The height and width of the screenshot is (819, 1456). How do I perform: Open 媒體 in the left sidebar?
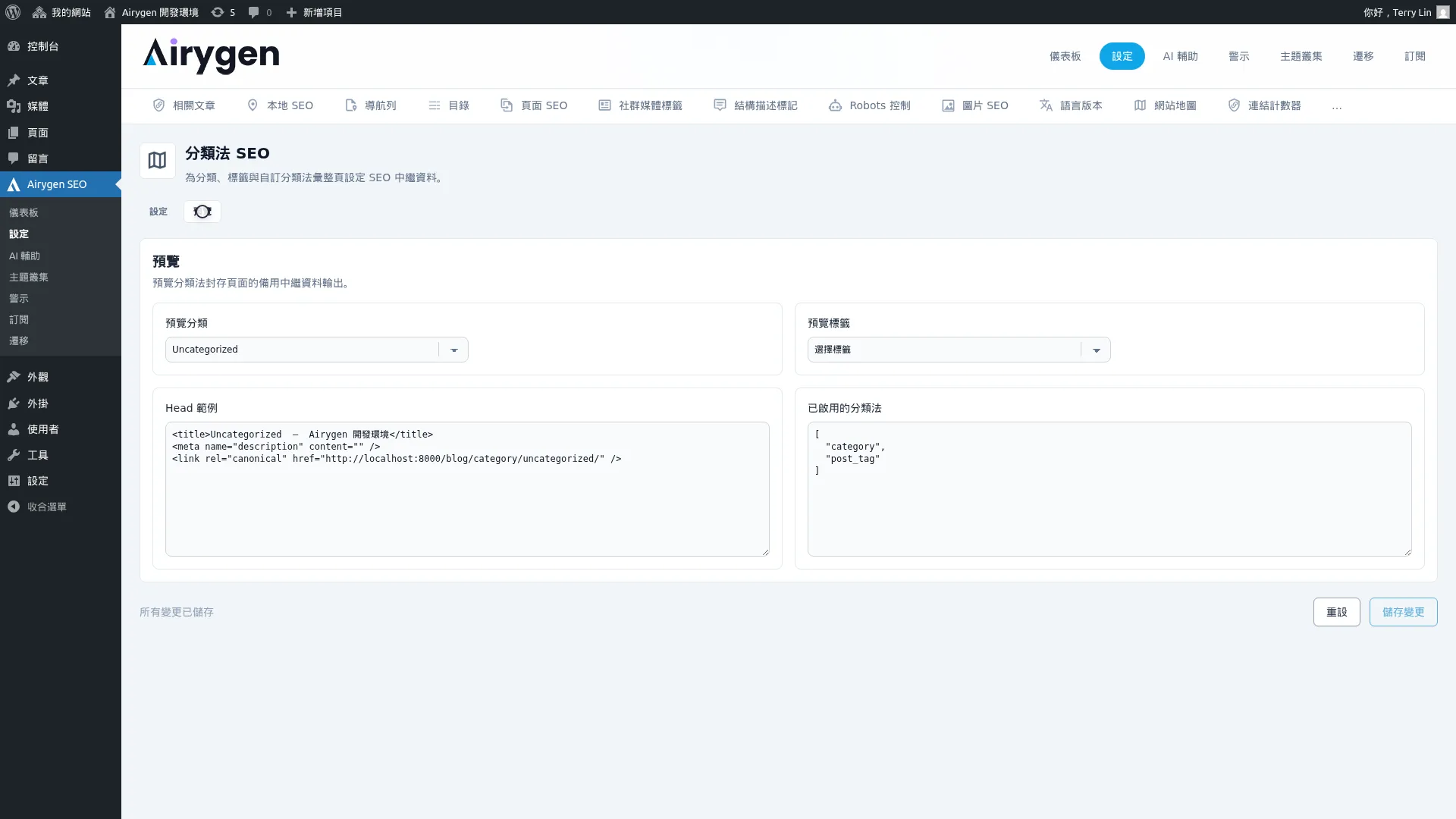tap(61, 106)
